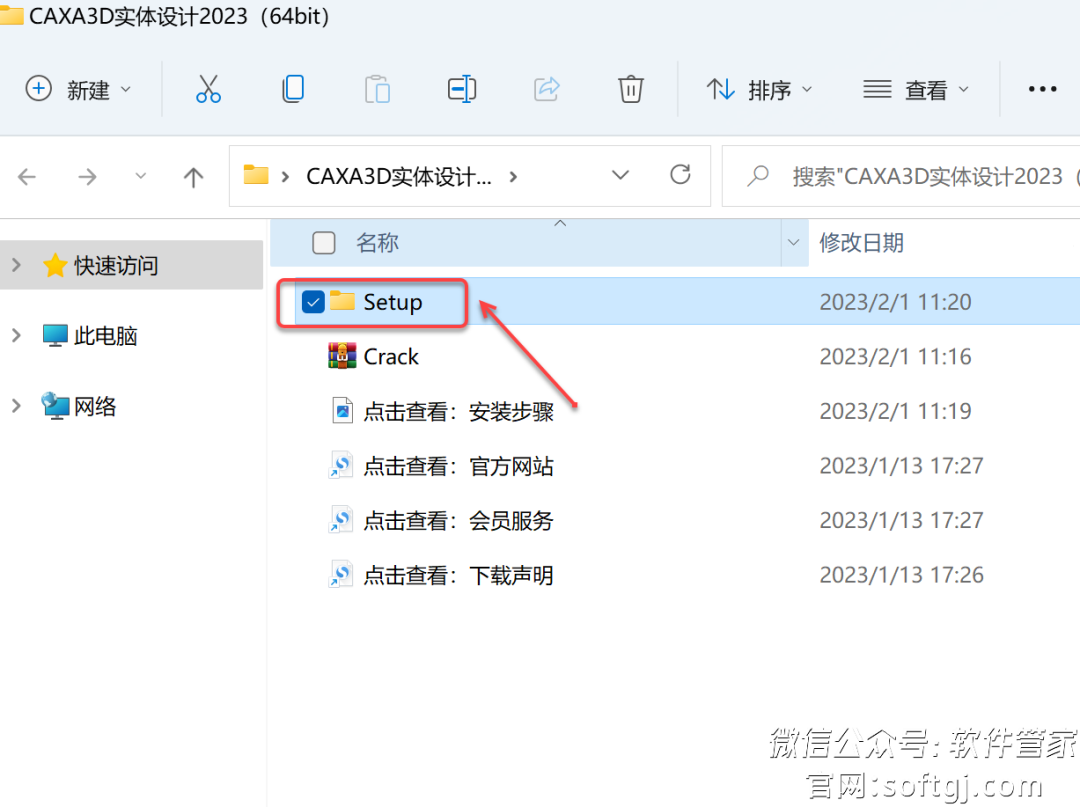Click the Delete trash bin icon

[x=630, y=89]
